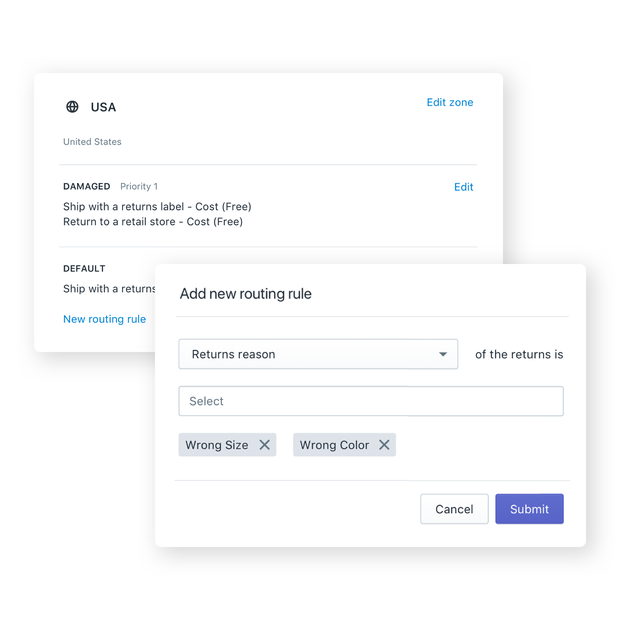Click the DAMAGED rule heading
Viewport: 620px width, 620px height.
[86, 187]
